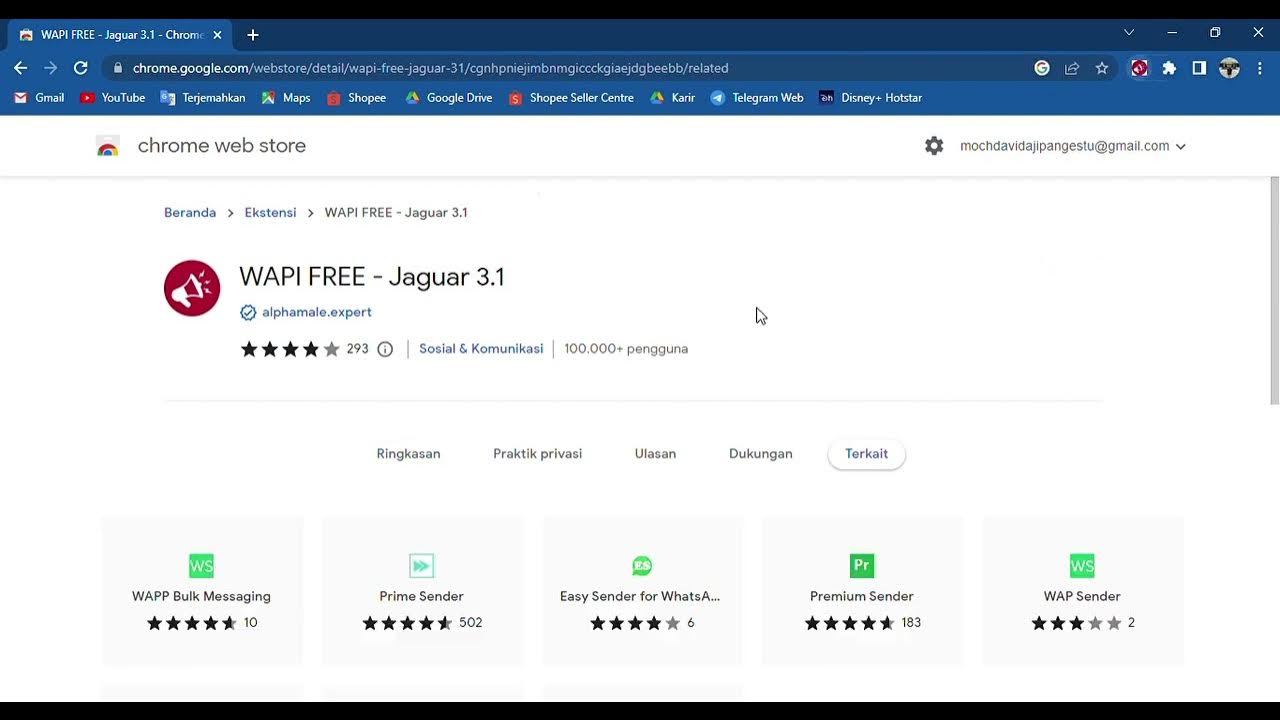
Task: Switch to the Ringkasan tab
Action: click(x=408, y=454)
